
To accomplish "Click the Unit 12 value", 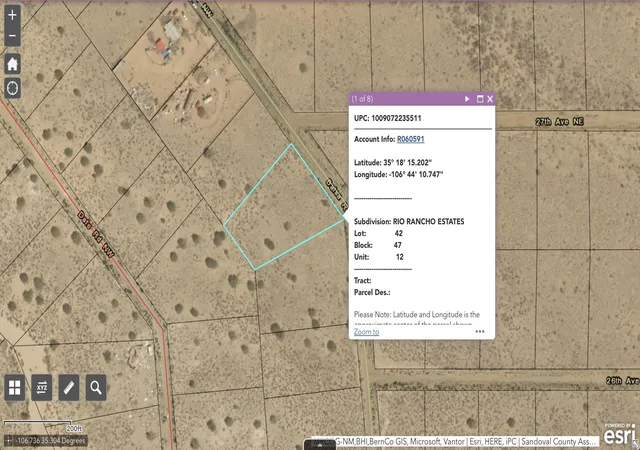I will 400,257.
